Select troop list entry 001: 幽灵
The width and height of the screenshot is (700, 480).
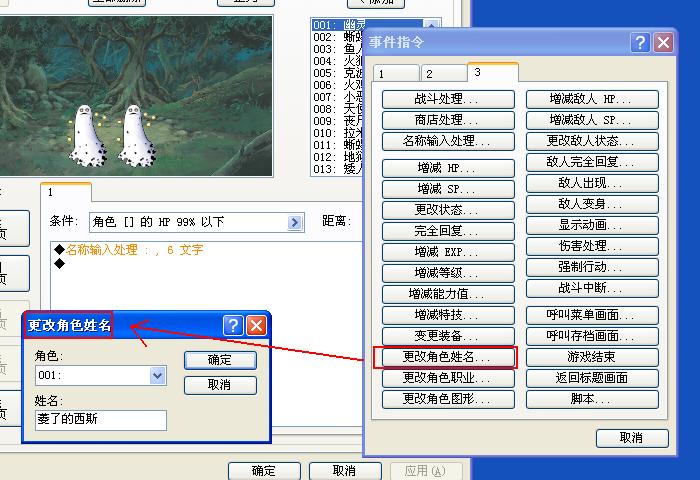[367, 25]
